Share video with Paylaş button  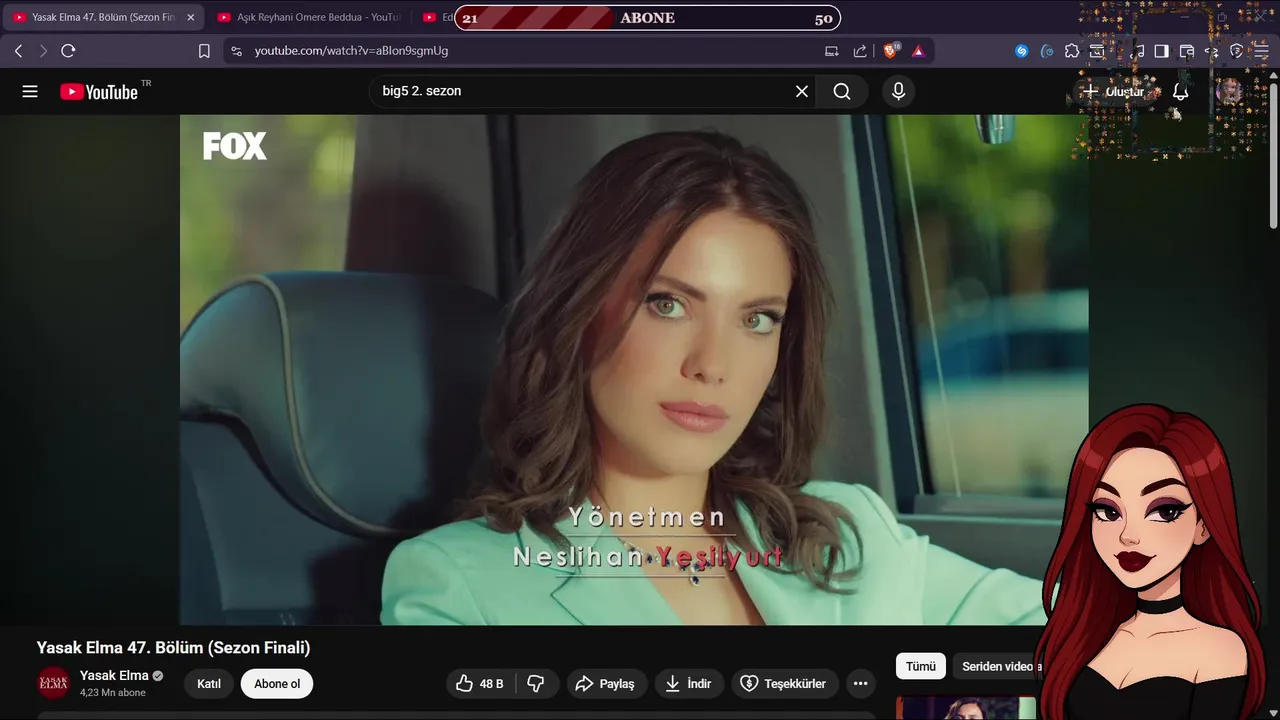pyautogui.click(x=606, y=684)
